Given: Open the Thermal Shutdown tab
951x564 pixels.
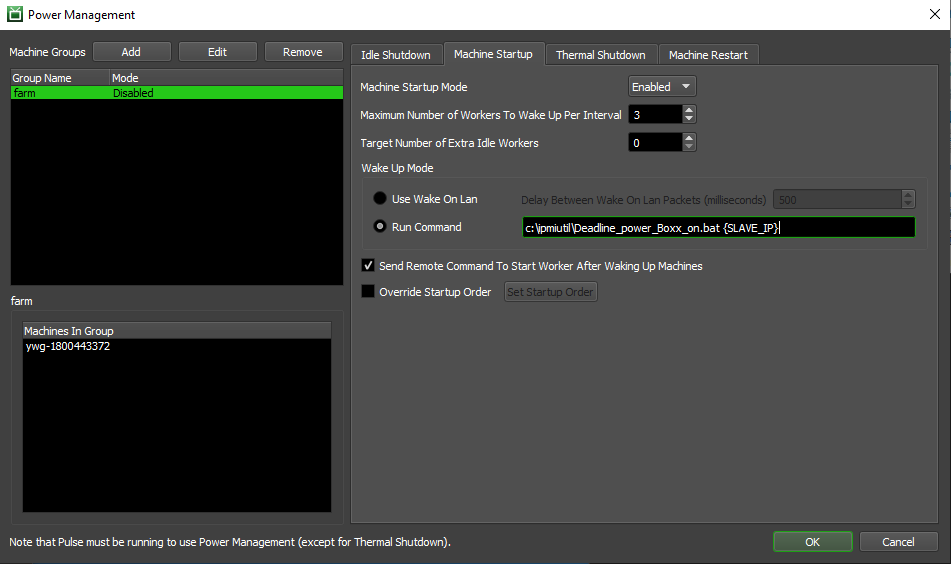Looking at the screenshot, I should [x=601, y=55].
